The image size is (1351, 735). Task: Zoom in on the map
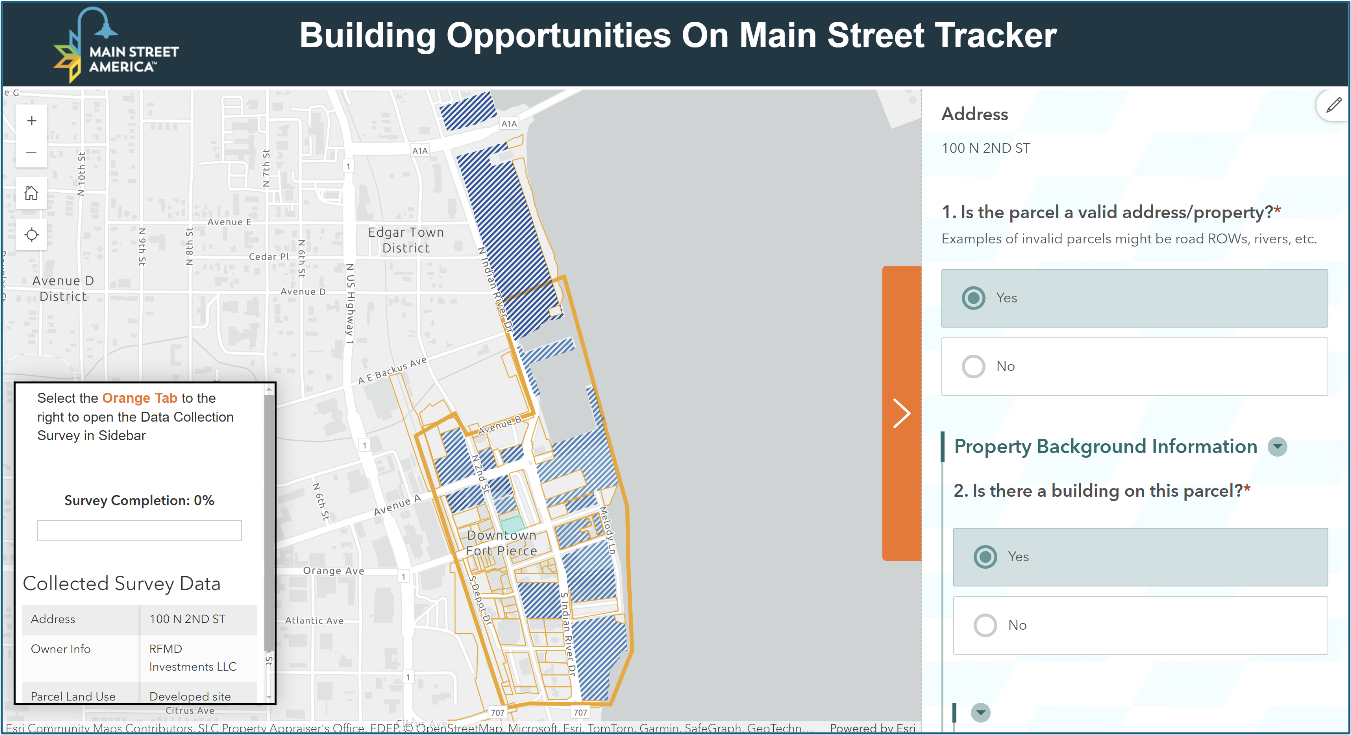tap(31, 120)
